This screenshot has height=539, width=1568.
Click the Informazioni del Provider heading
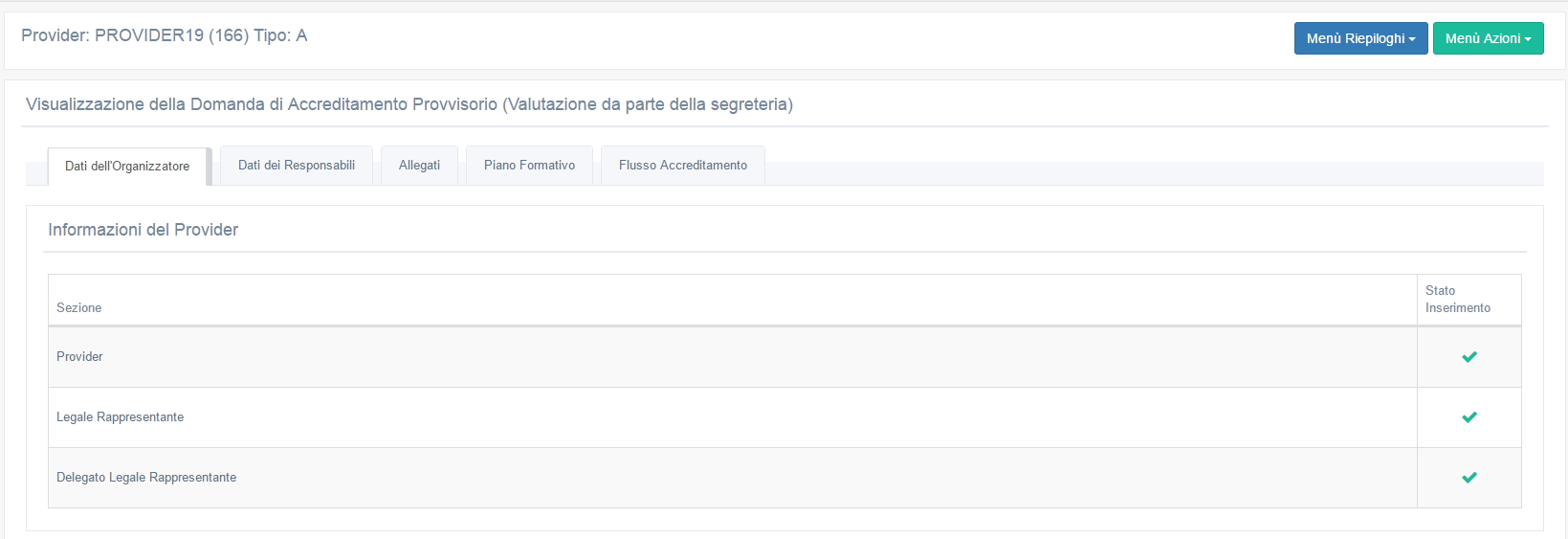click(144, 230)
